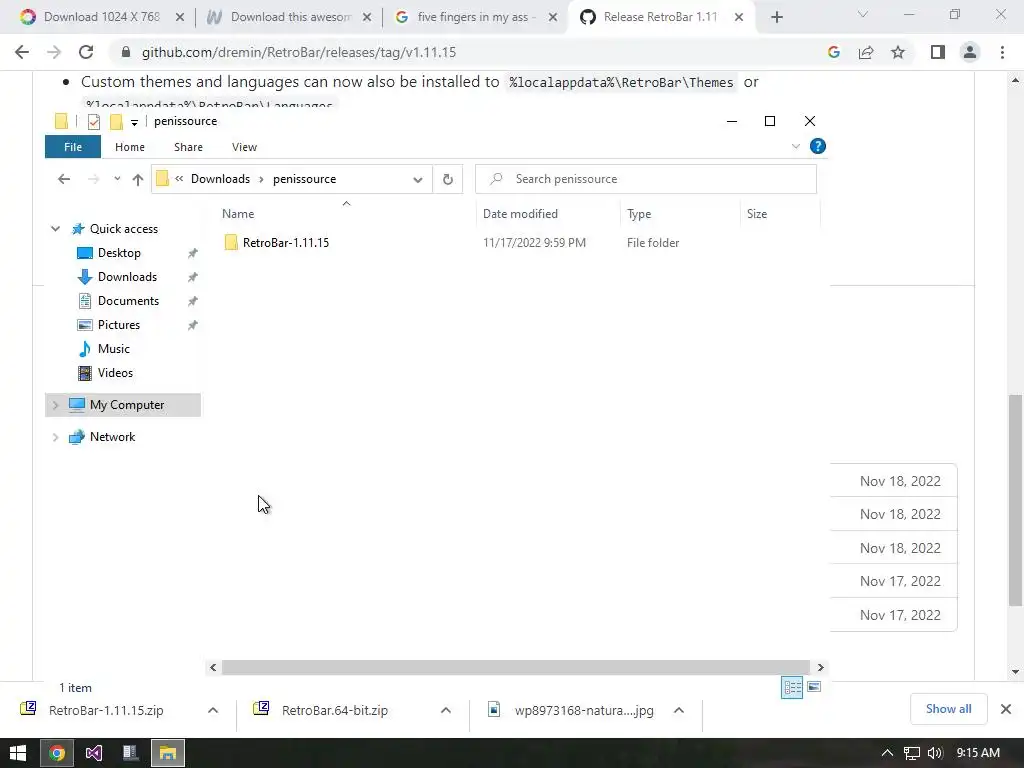This screenshot has width=1024, height=768.
Task: Open a new Chrome tab
Action: [x=776, y=17]
